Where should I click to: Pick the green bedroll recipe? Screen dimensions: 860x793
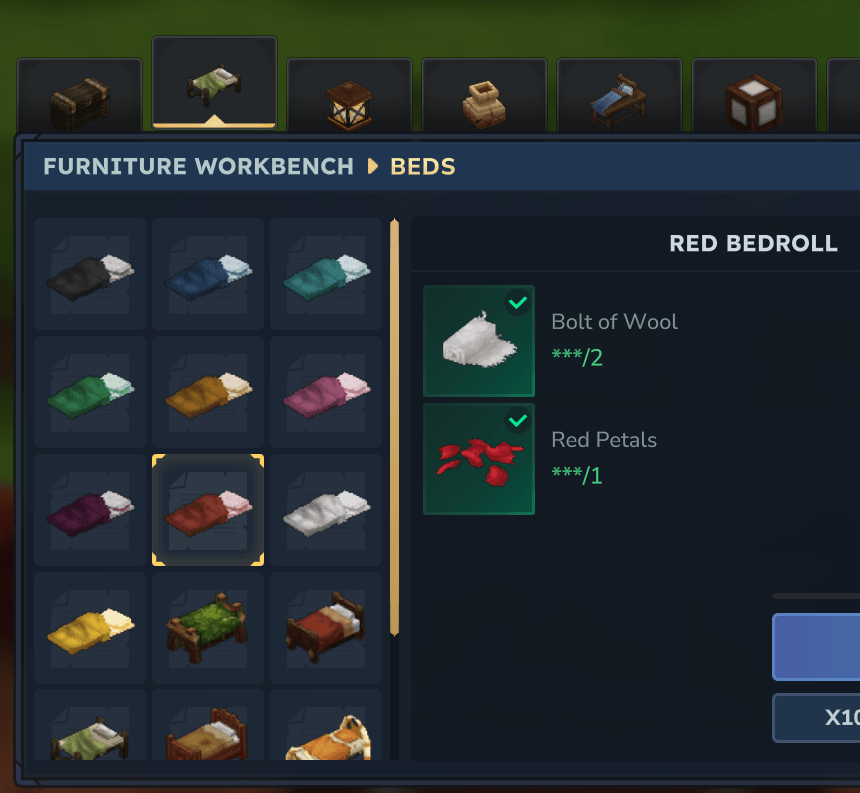click(x=90, y=392)
